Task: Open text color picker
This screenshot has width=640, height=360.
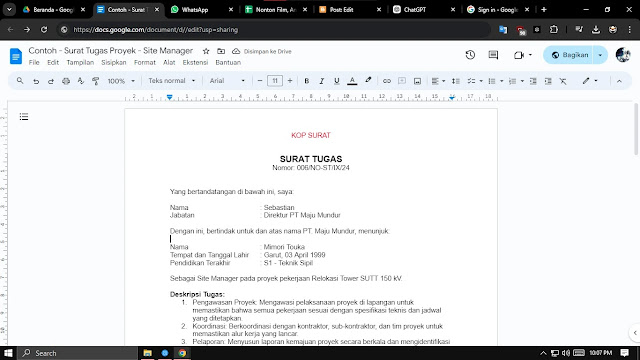Action: click(352, 81)
